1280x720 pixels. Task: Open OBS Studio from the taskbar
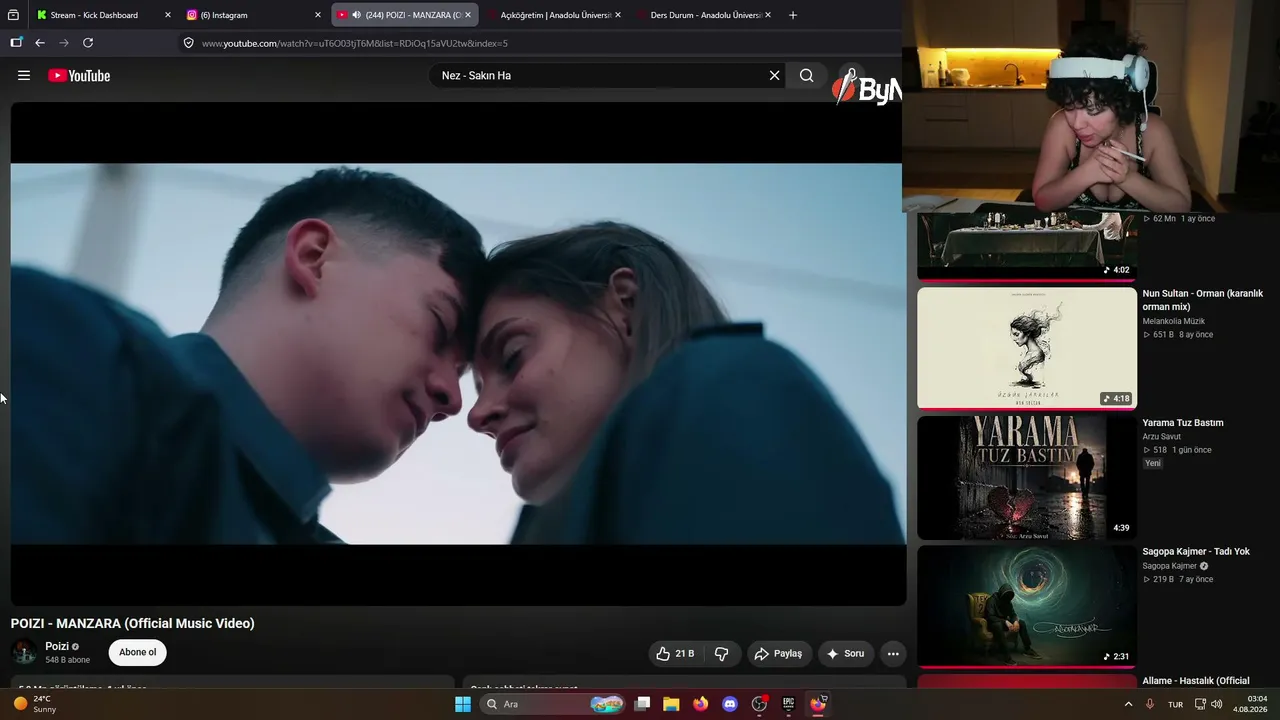(x=759, y=704)
